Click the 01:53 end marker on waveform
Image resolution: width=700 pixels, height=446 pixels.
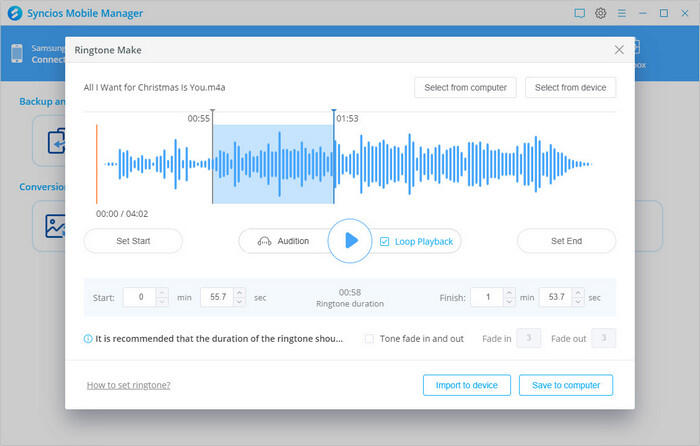coord(334,117)
